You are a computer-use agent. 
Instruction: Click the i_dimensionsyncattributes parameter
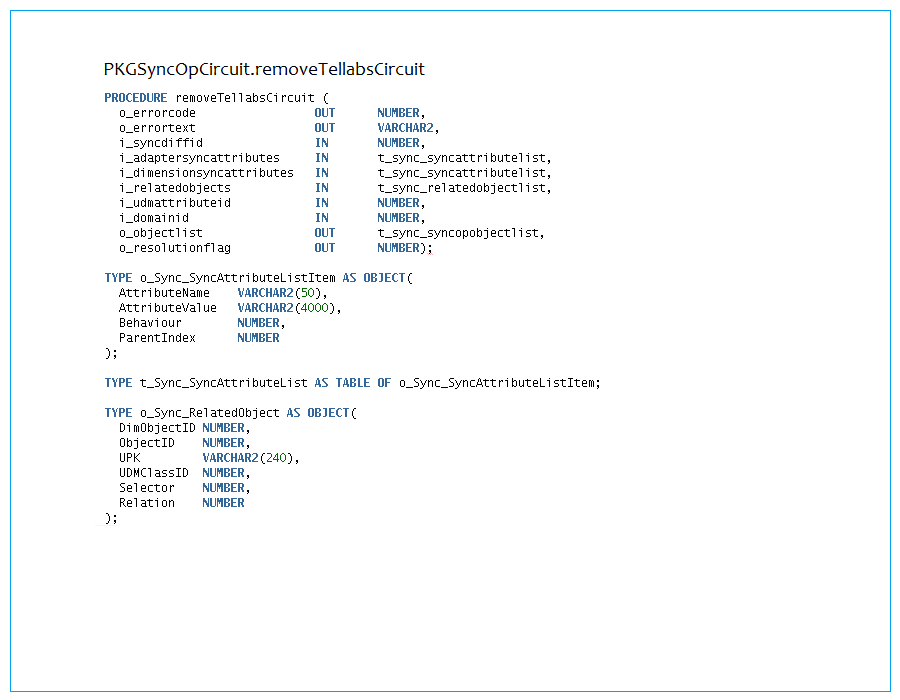[206, 173]
